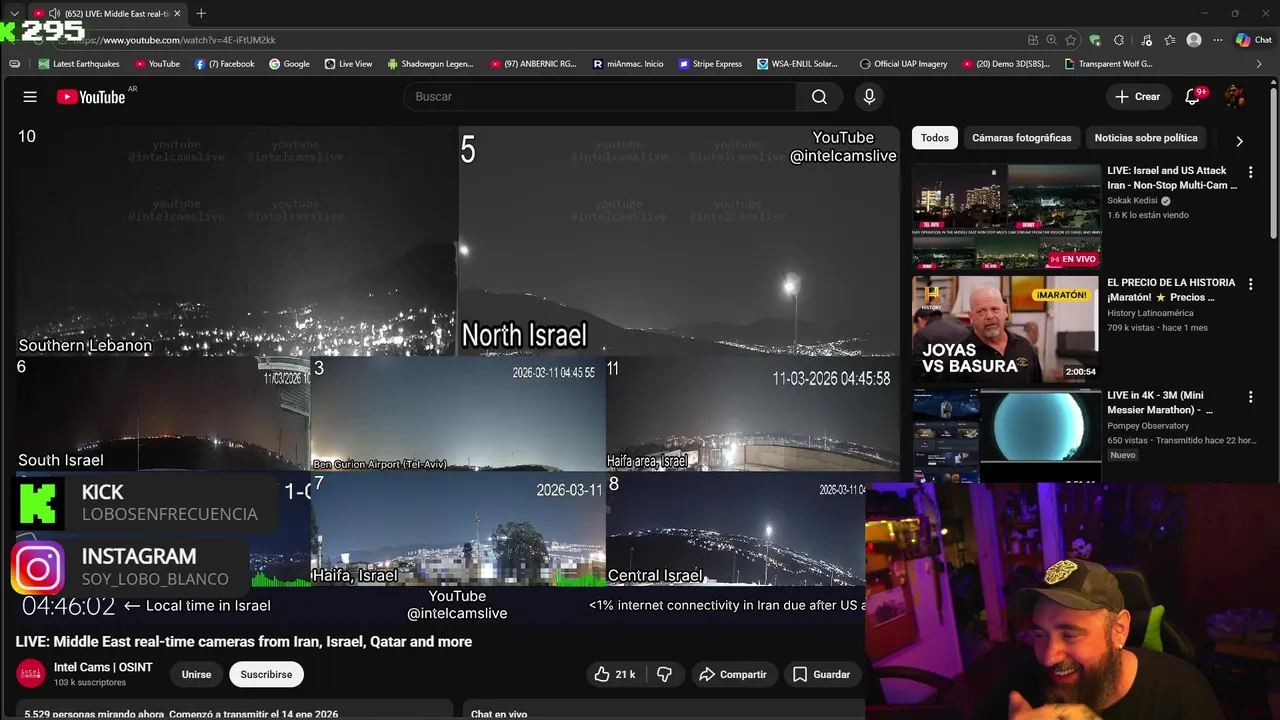Open the tab search dropdown arrow
This screenshot has height=720, width=1280.
14,13
